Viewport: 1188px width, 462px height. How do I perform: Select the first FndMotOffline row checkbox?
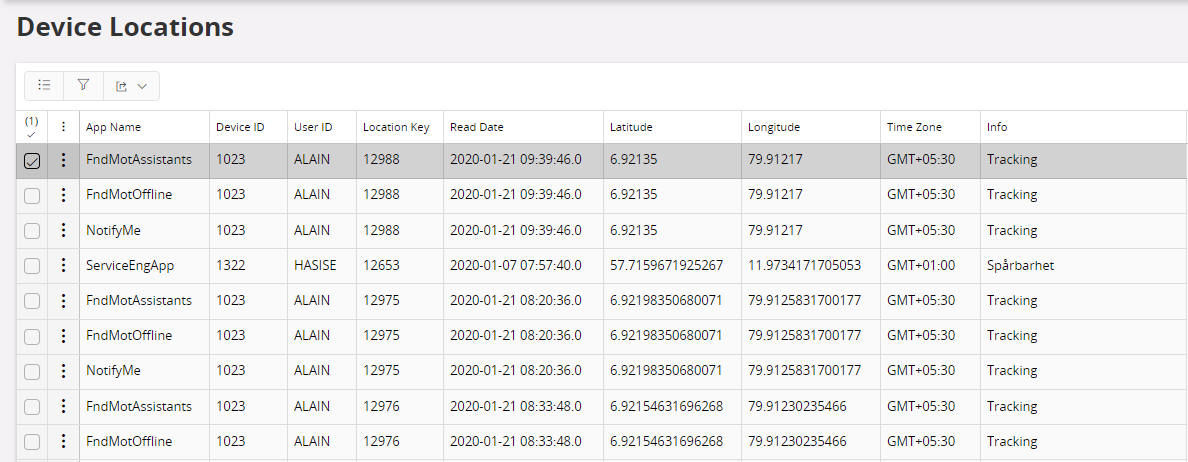[x=32, y=195]
